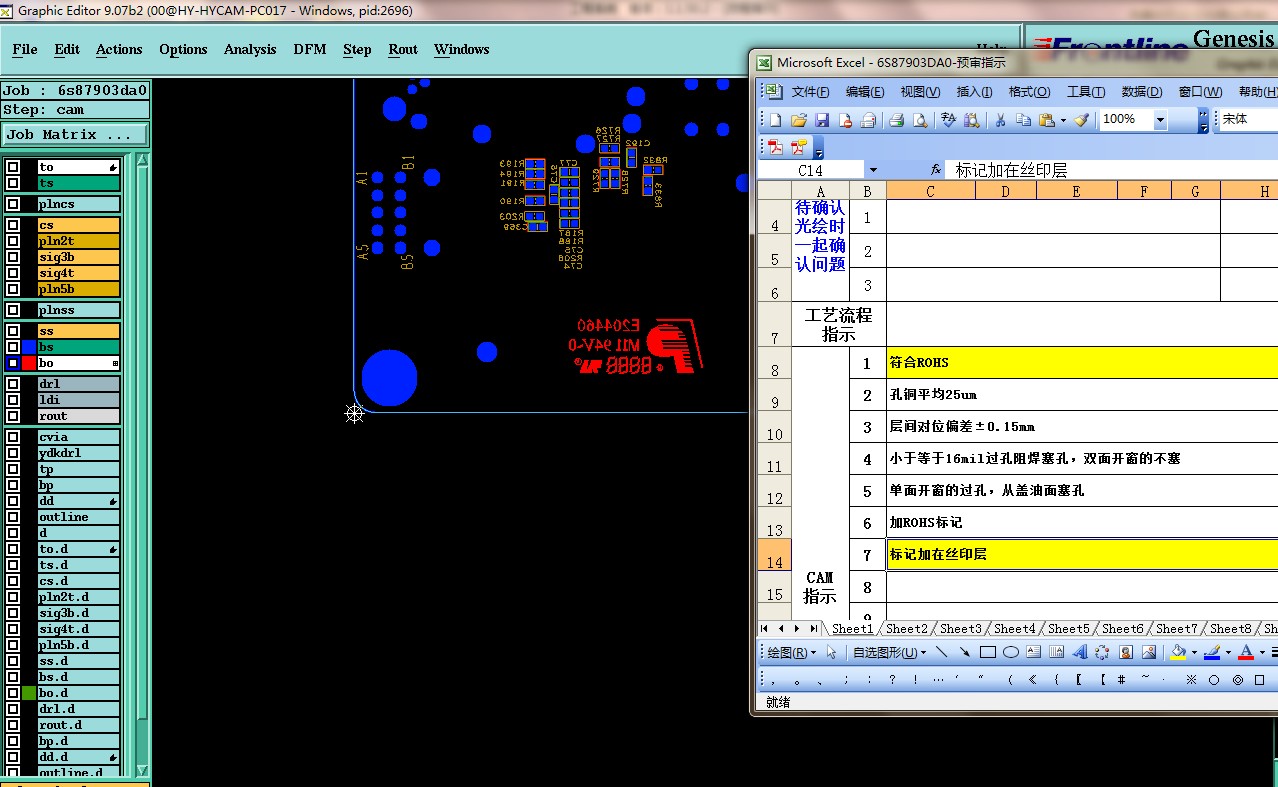
Task: Toggle the checkbox for layer 'drl'
Action: pos(13,384)
